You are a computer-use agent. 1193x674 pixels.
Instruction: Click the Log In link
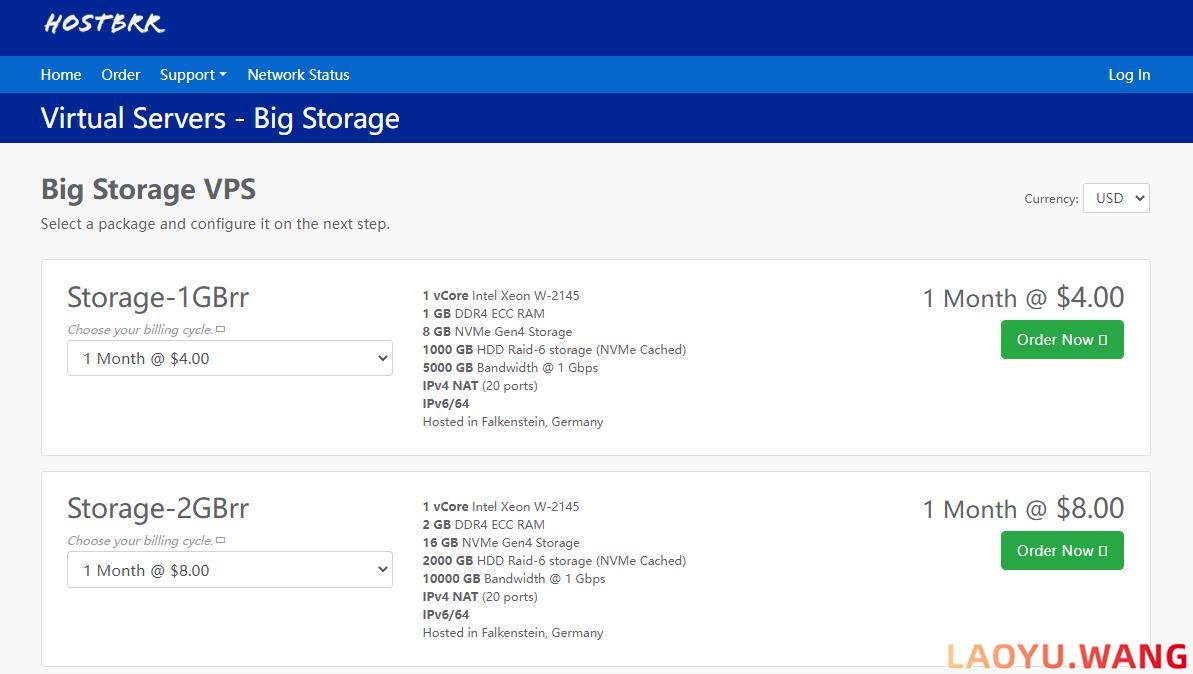(x=1129, y=75)
